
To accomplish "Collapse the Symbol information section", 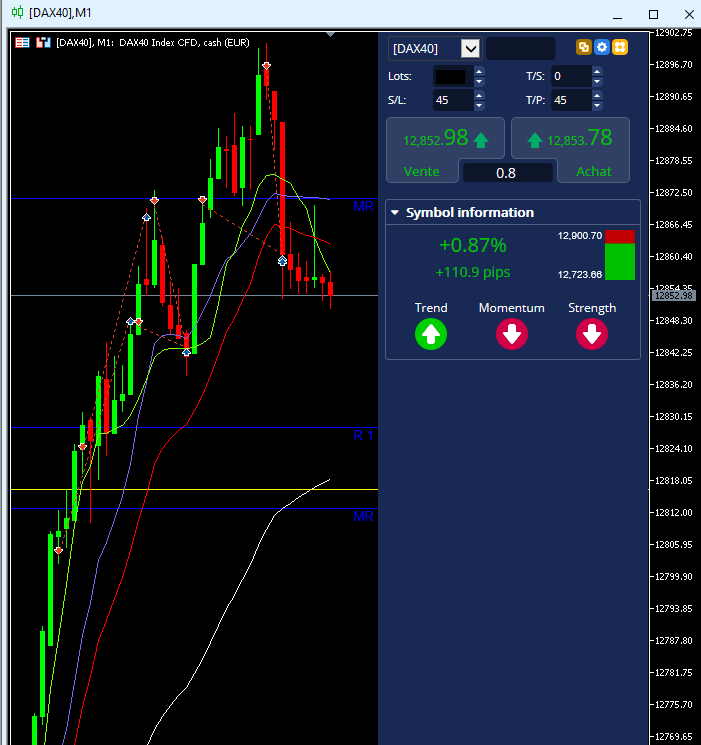I will tap(395, 213).
